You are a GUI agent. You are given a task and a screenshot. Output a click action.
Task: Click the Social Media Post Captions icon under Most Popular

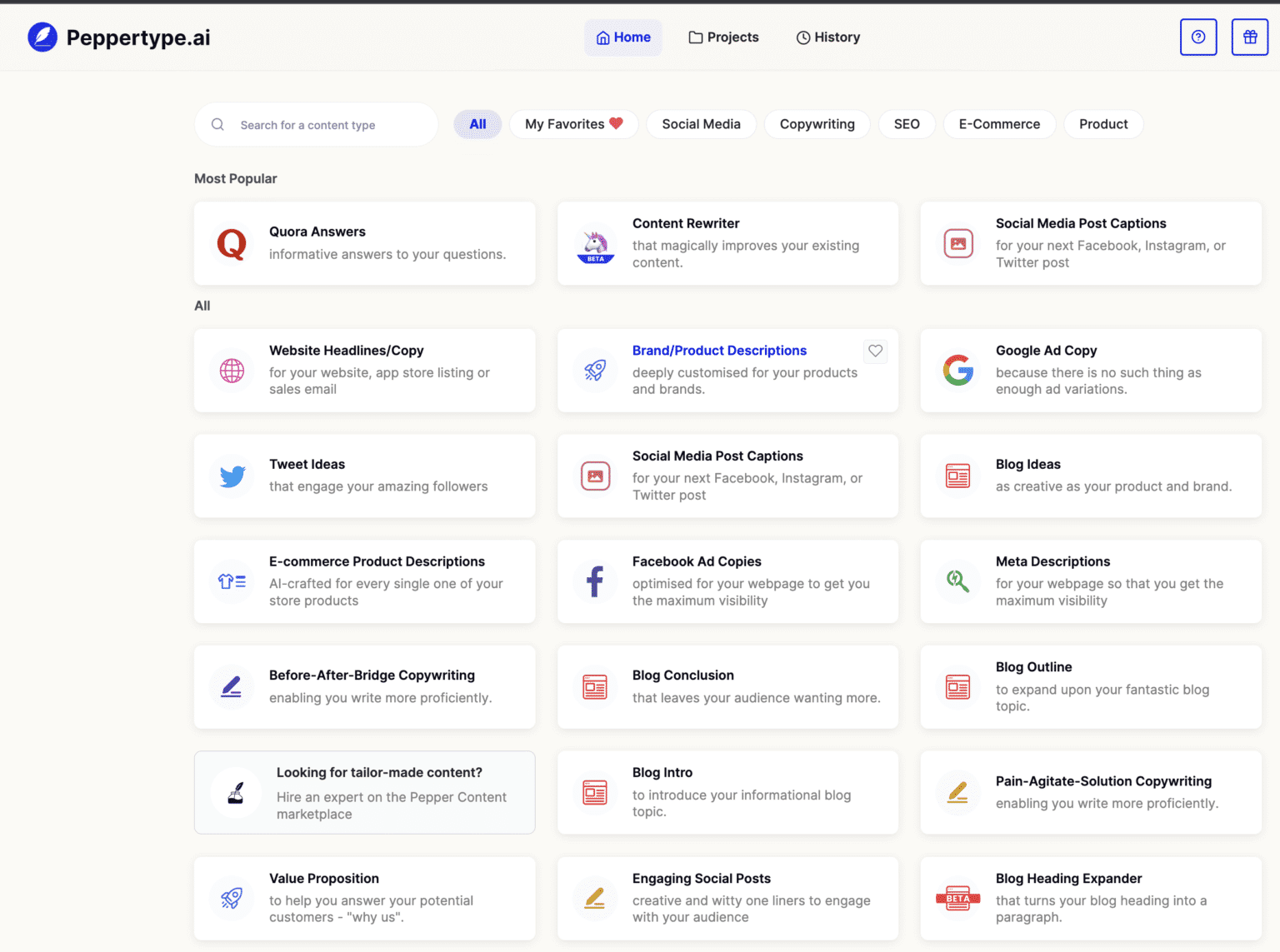(958, 244)
